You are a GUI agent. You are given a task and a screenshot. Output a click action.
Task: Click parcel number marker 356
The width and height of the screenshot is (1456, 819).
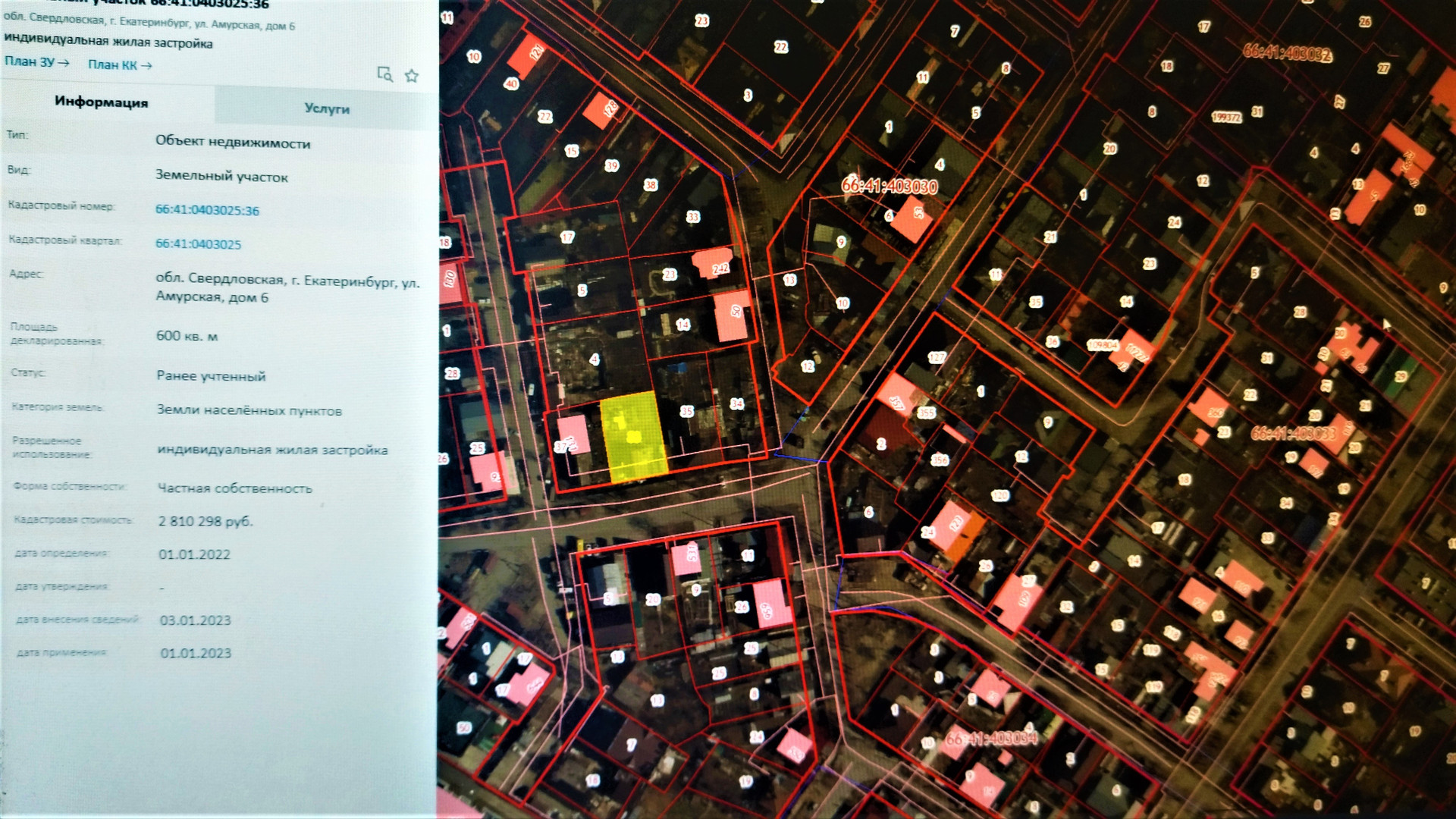pyautogui.click(x=940, y=460)
